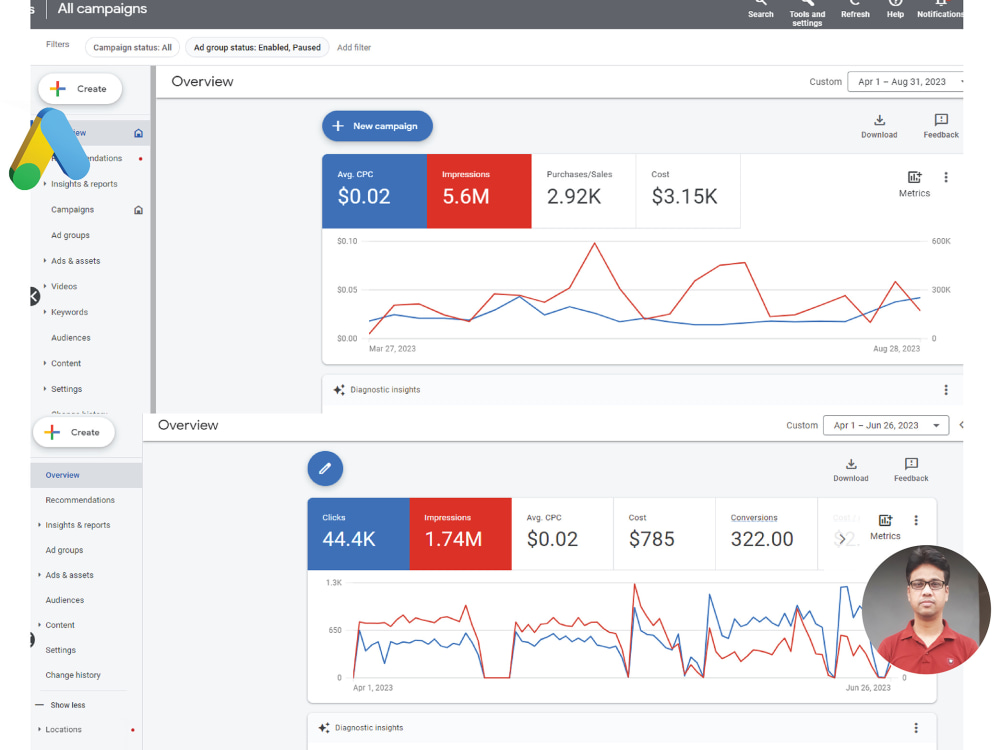Click Download icon in upper Overview
This screenshot has height=750, width=1000.
click(879, 120)
